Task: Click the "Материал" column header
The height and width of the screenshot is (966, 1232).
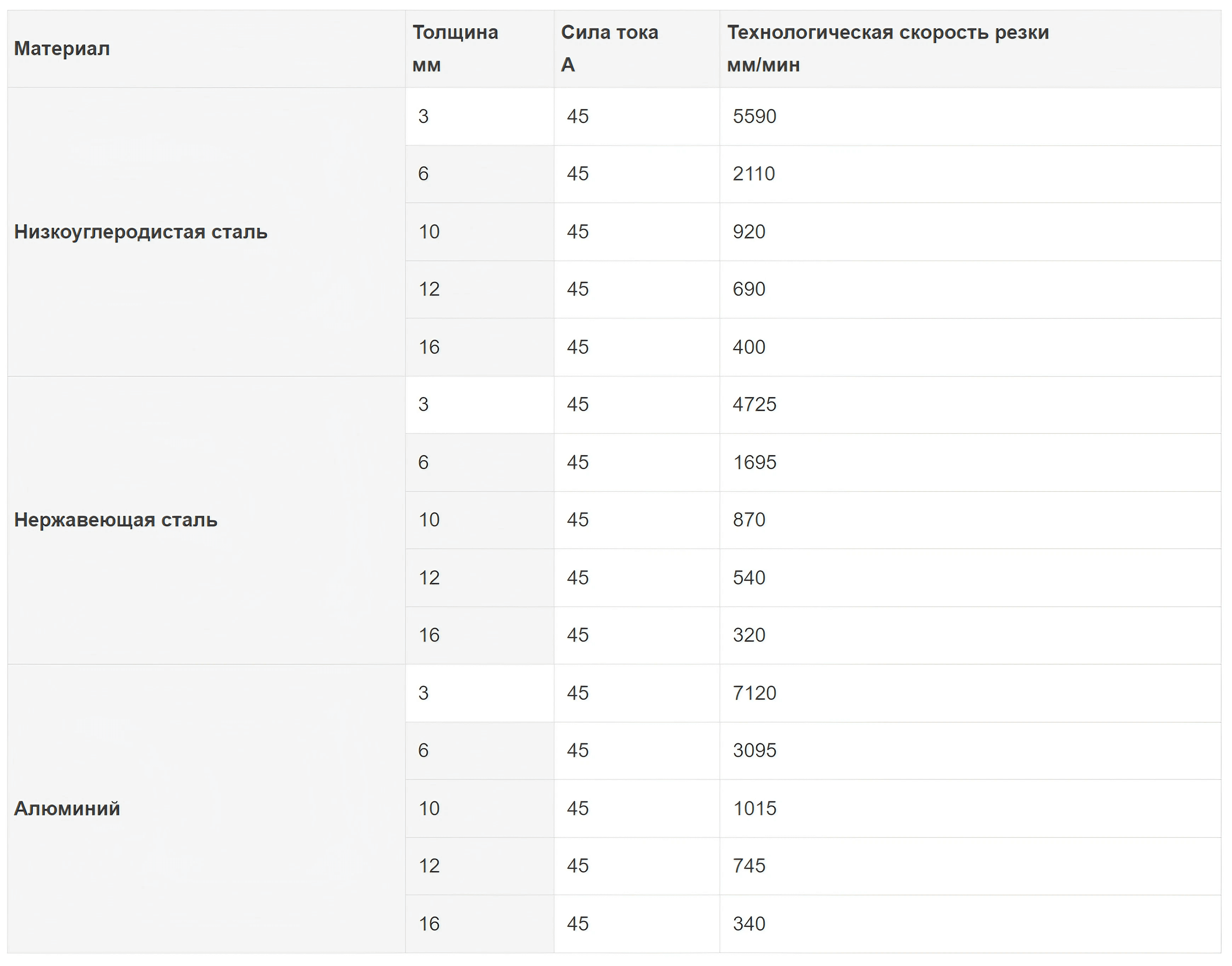Action: click(62, 48)
